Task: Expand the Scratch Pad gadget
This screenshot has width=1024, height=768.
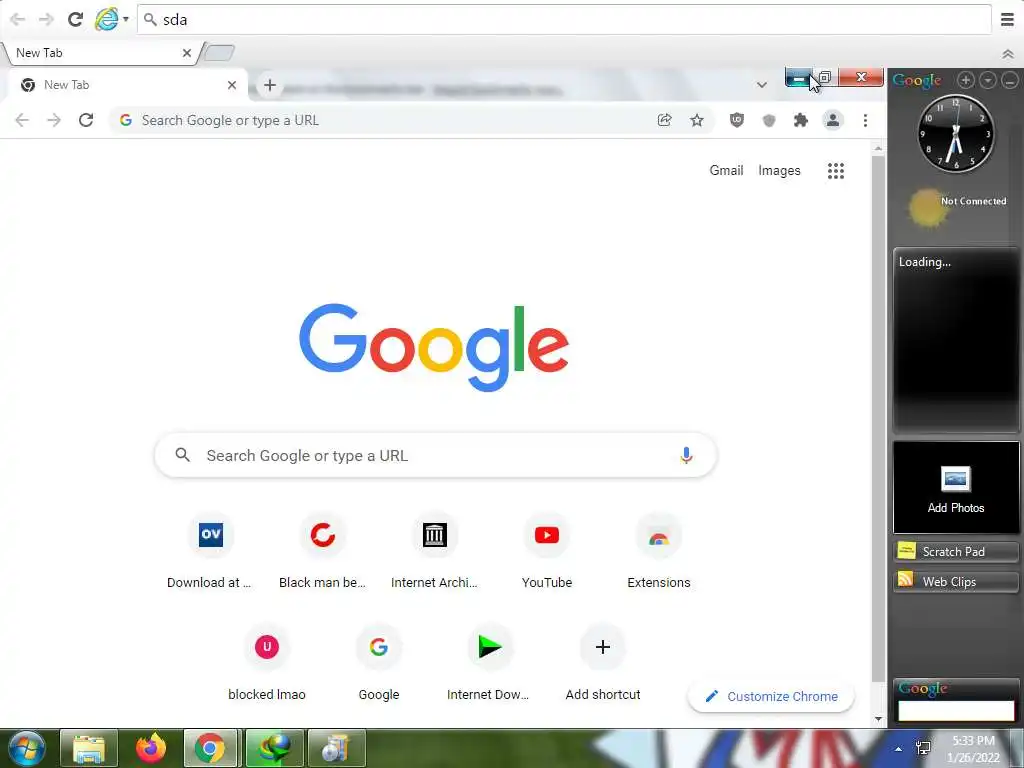Action: (x=955, y=552)
